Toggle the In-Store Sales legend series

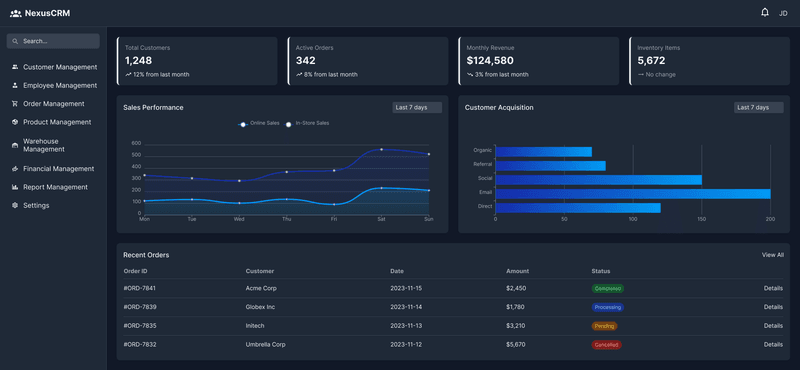point(307,124)
